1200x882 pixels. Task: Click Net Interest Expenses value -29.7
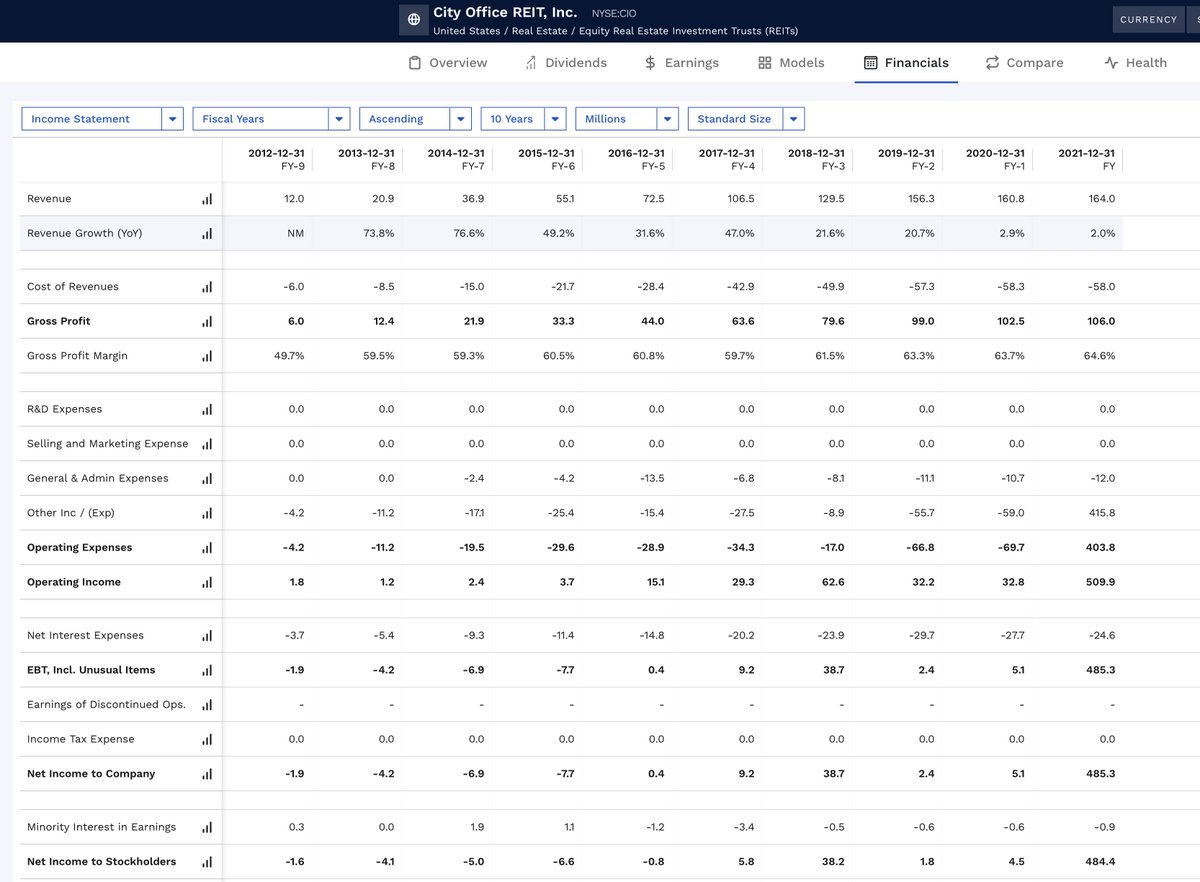pyautogui.click(x=919, y=635)
